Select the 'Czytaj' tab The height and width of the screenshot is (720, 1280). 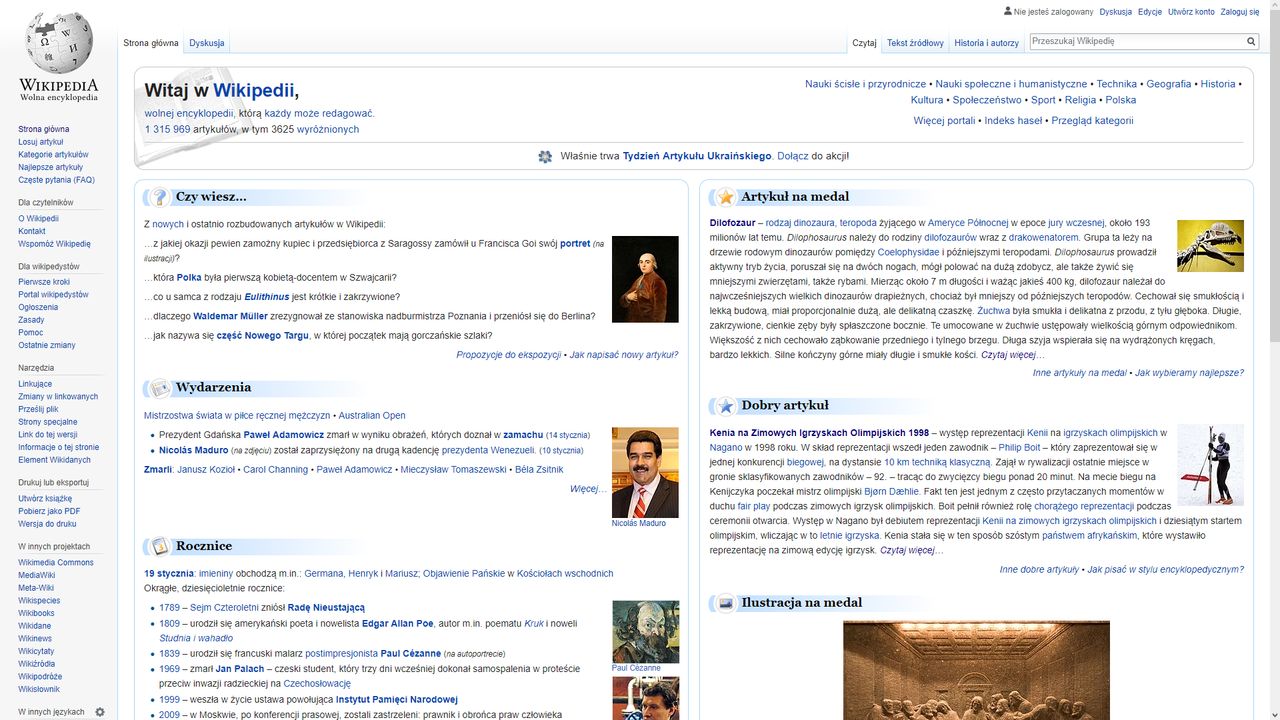click(864, 43)
